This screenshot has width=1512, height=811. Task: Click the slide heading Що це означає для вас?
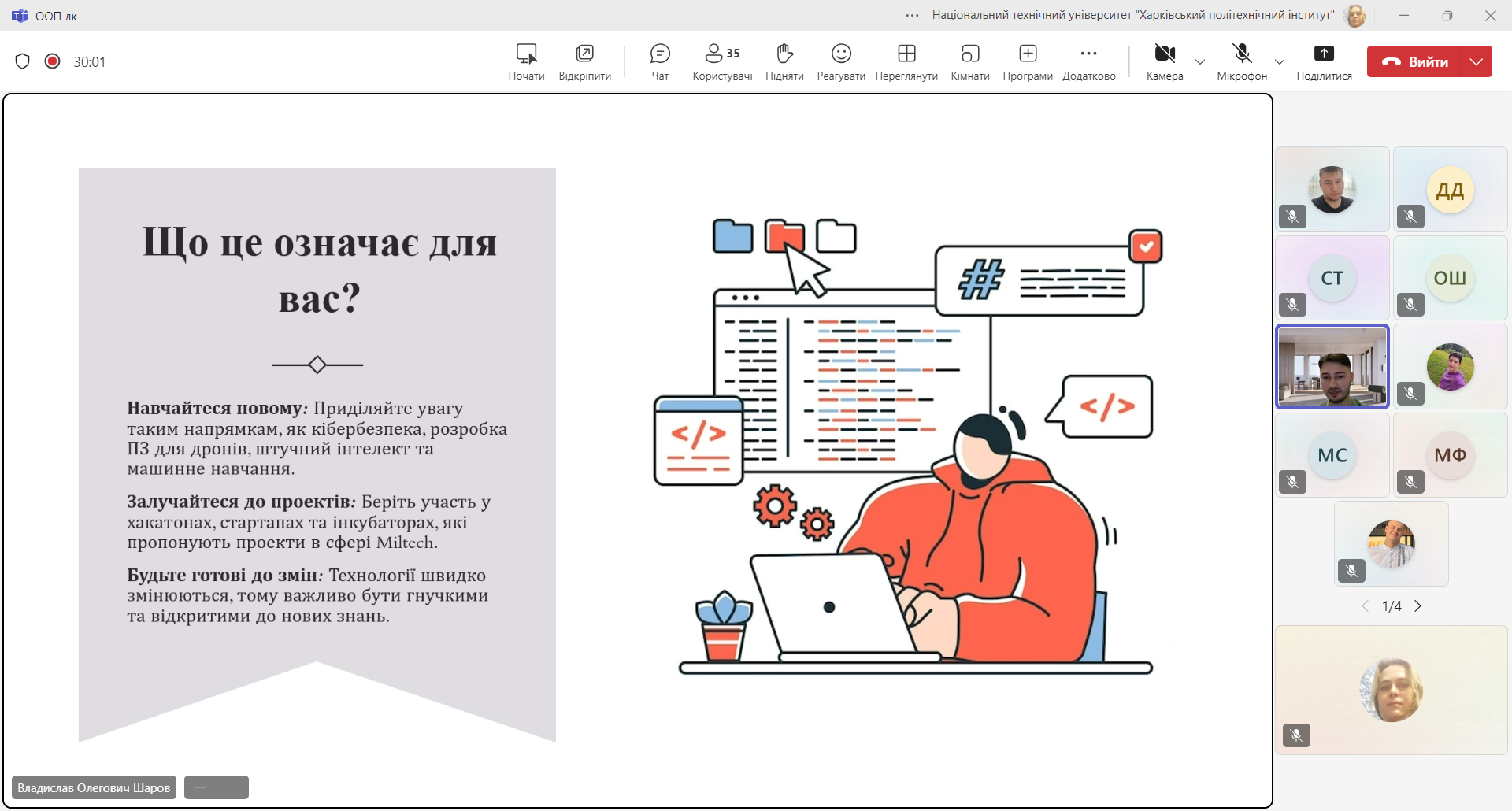319,269
